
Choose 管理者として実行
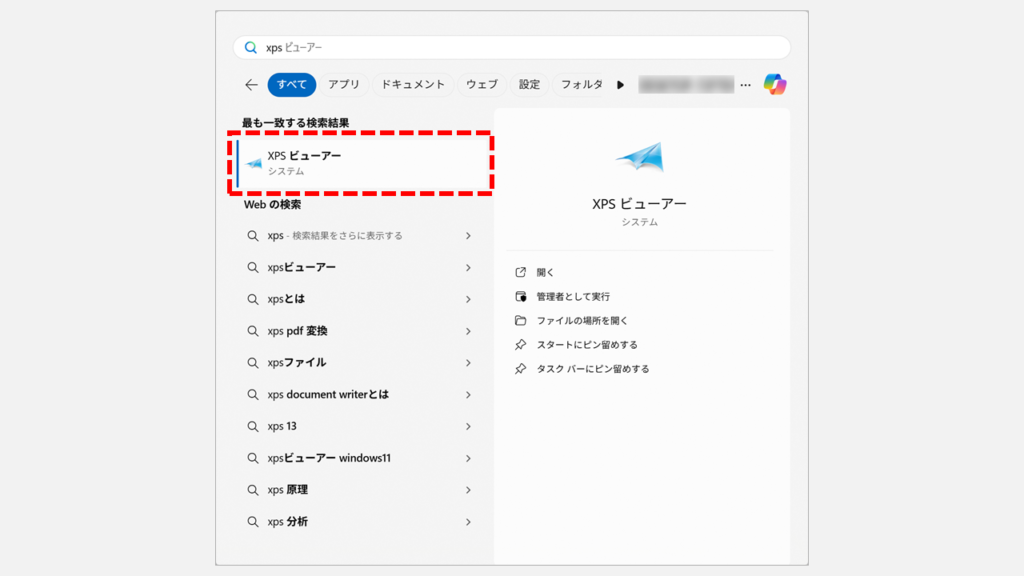[x=573, y=296]
